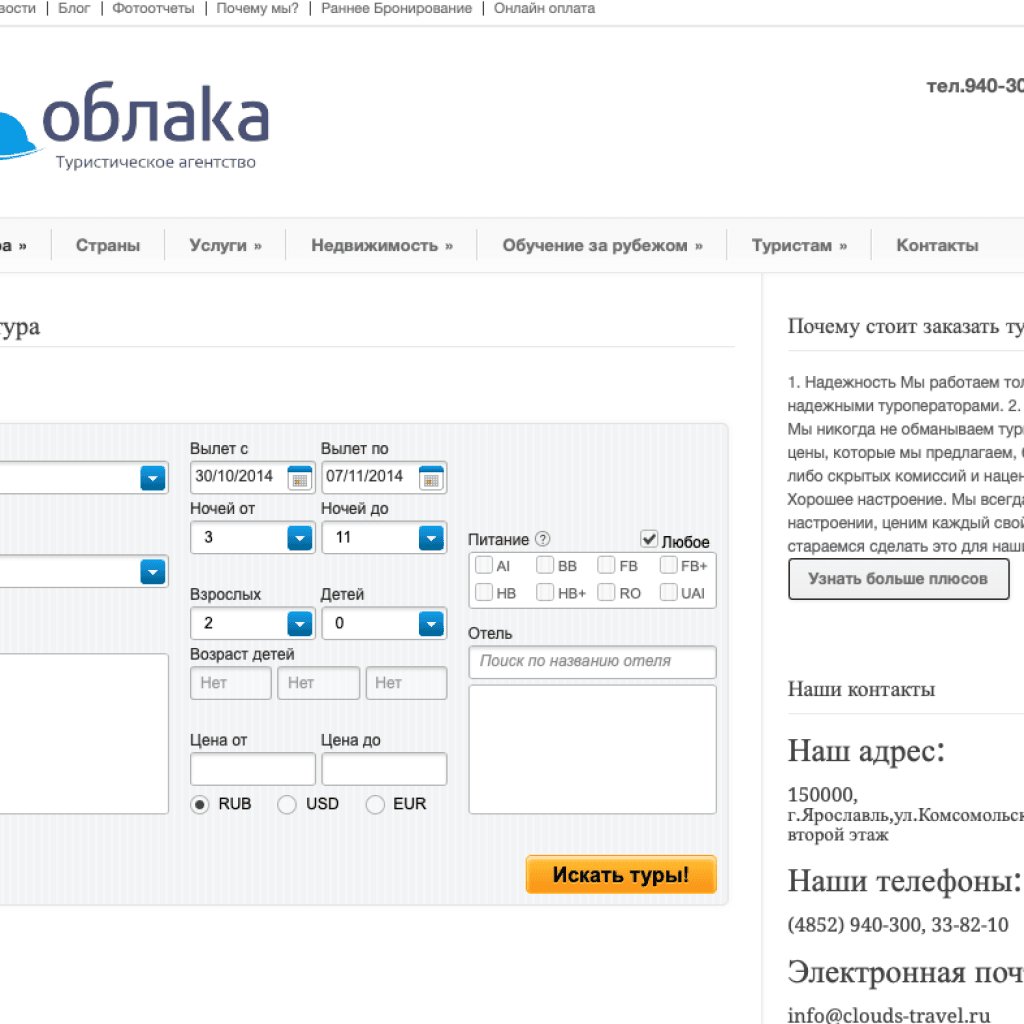1024x1024 pixels.
Task: Open the Взрослых count dropdown
Action: pos(300,624)
